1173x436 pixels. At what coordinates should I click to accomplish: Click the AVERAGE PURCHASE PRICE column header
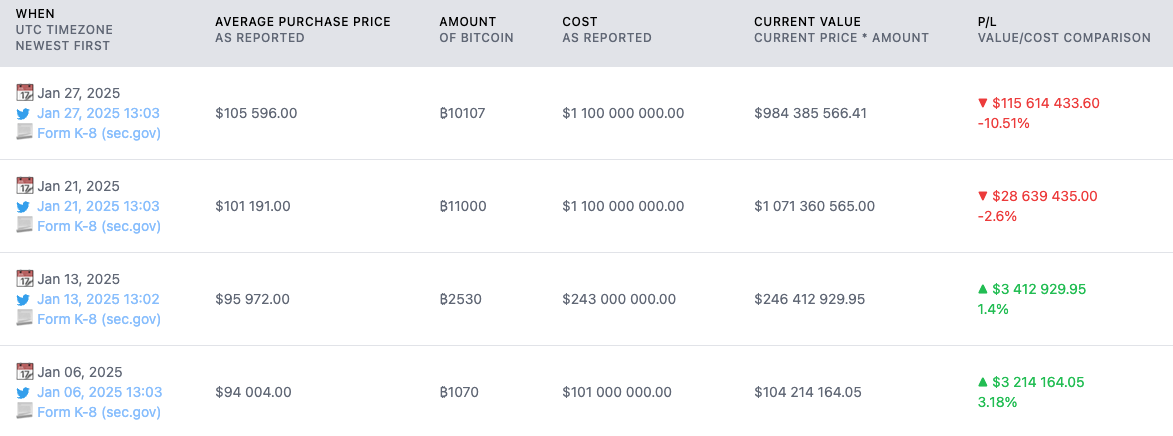click(x=303, y=21)
